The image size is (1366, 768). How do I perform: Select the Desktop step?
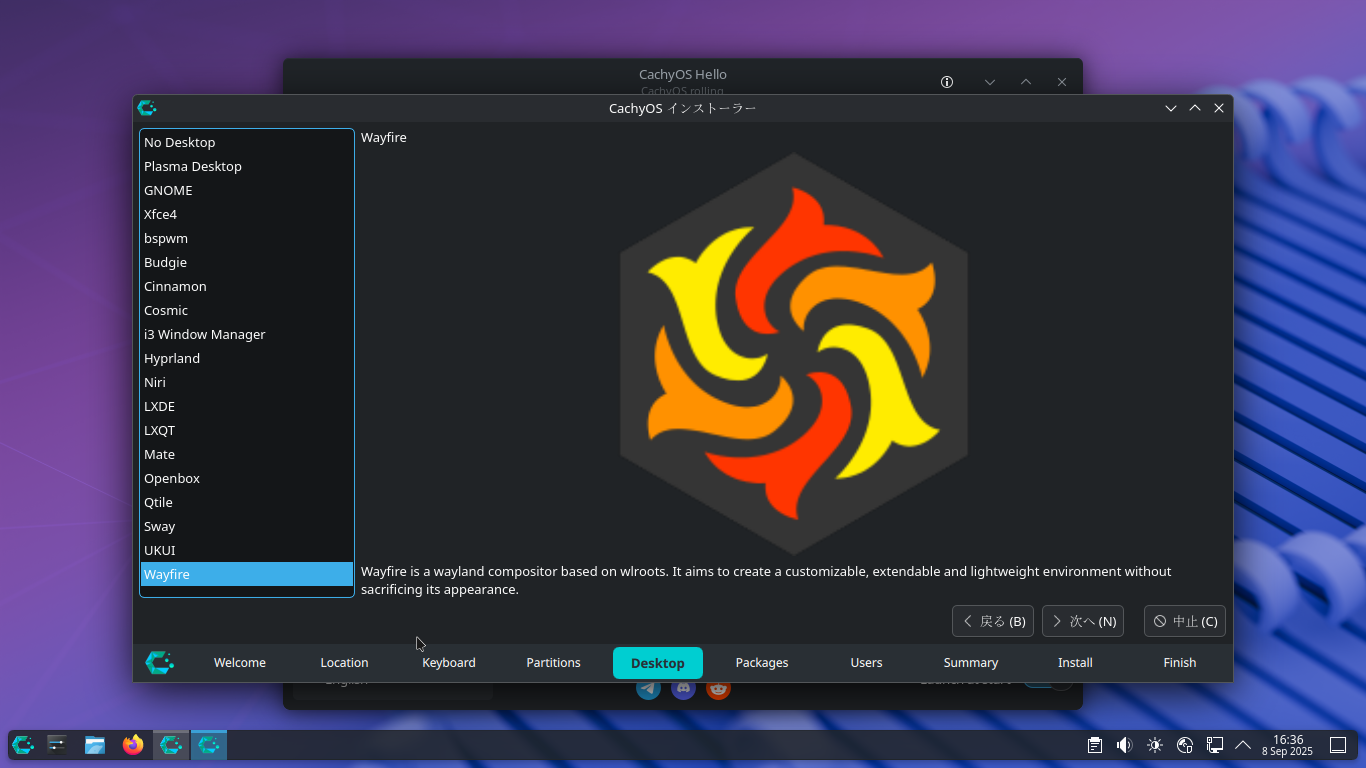point(658,663)
